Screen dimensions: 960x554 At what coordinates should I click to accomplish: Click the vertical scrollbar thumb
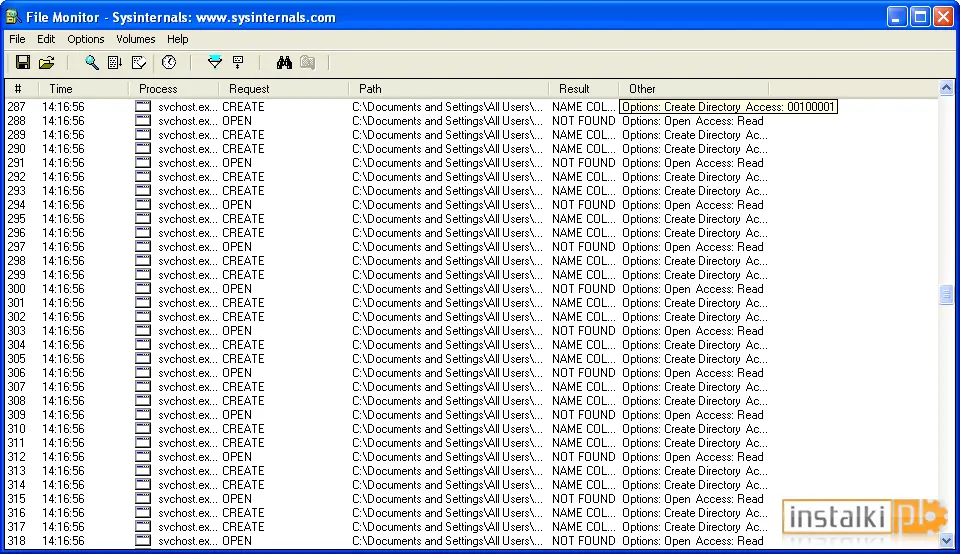coord(946,294)
